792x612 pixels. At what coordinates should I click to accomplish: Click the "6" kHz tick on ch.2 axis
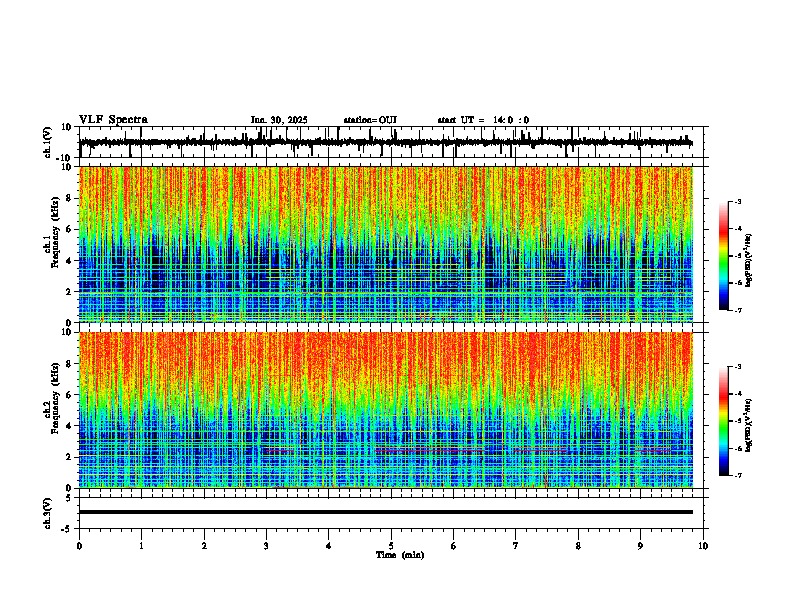click(70, 395)
